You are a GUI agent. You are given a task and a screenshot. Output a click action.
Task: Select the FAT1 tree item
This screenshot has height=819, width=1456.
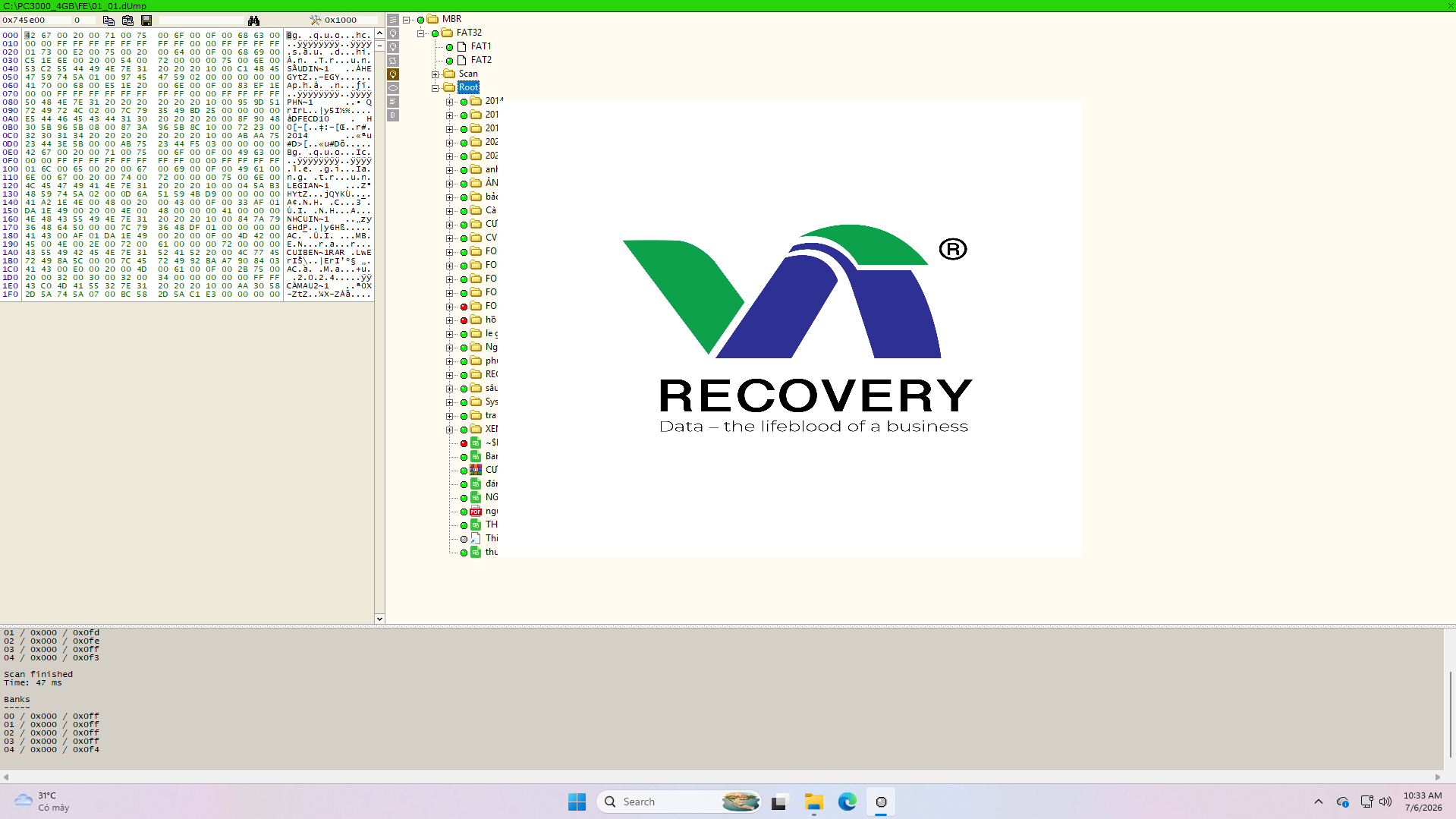tap(481, 46)
